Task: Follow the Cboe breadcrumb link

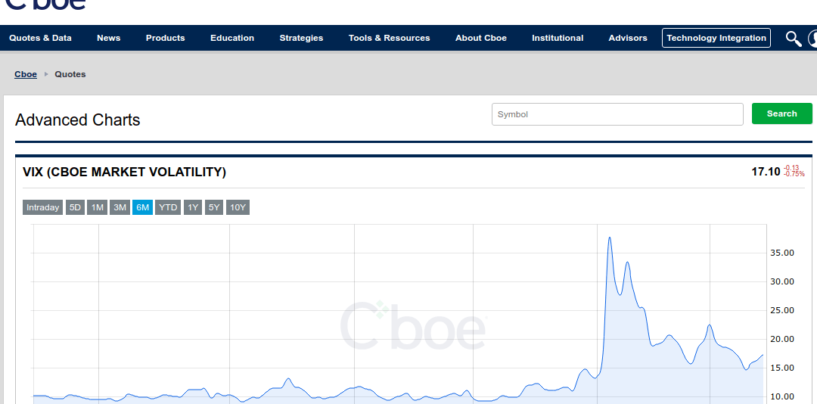Action: tap(26, 74)
